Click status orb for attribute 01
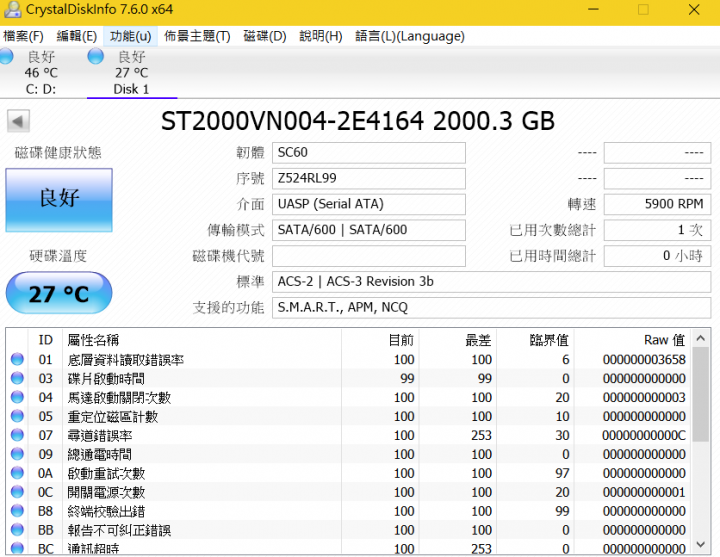 pyautogui.click(x=17, y=359)
